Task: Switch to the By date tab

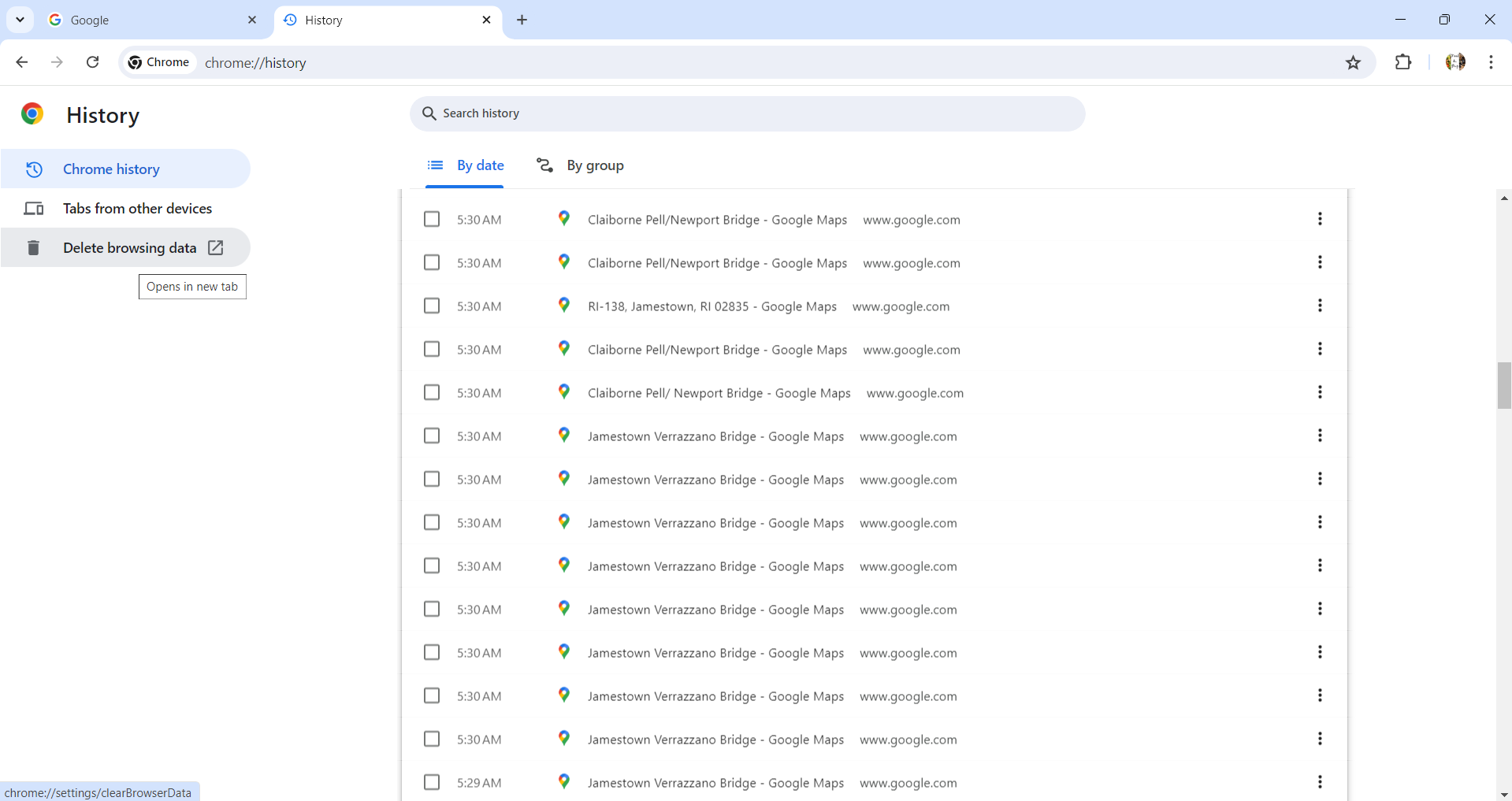Action: 465,165
